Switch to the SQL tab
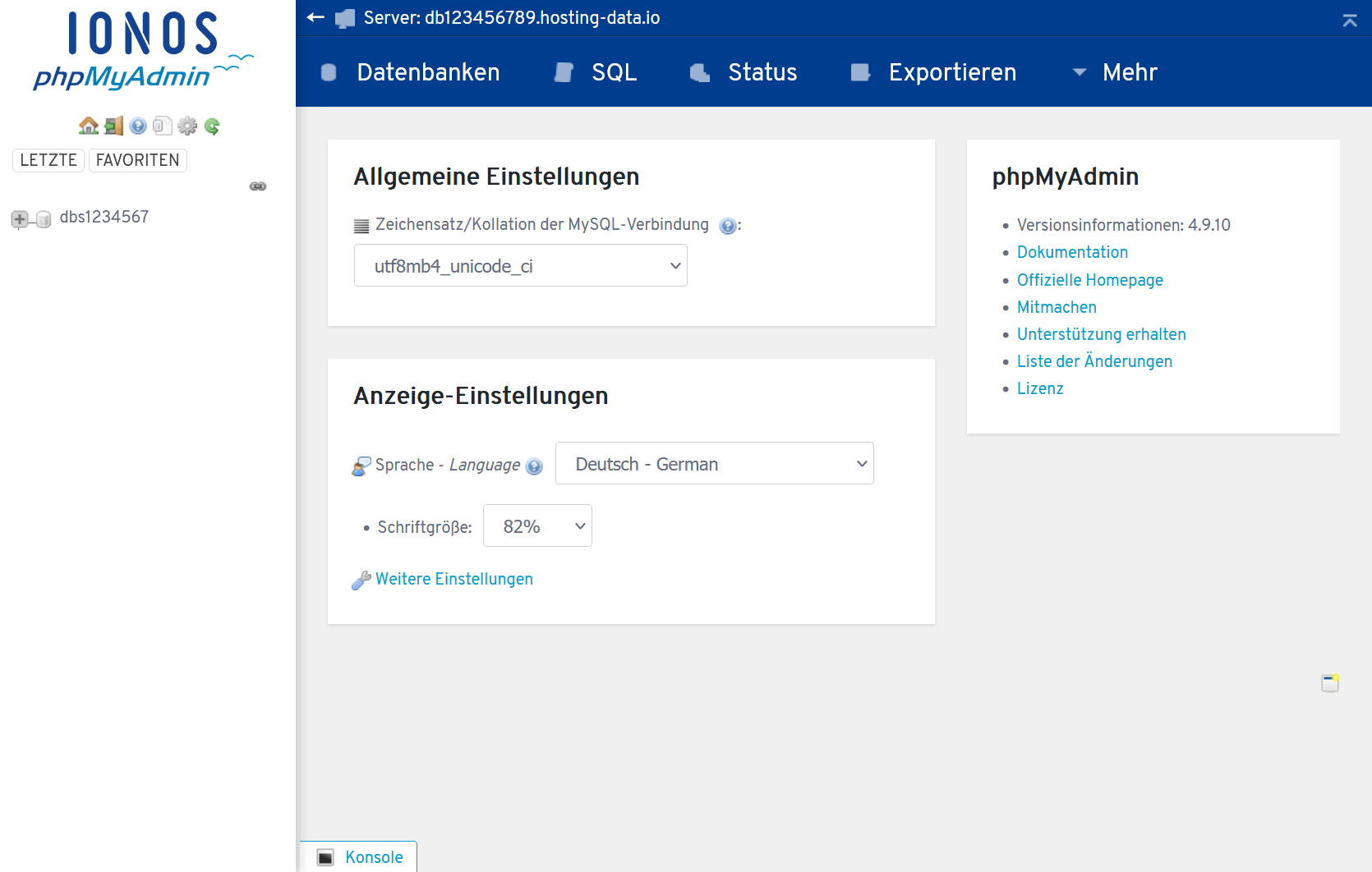1372x872 pixels. pyautogui.click(x=596, y=72)
